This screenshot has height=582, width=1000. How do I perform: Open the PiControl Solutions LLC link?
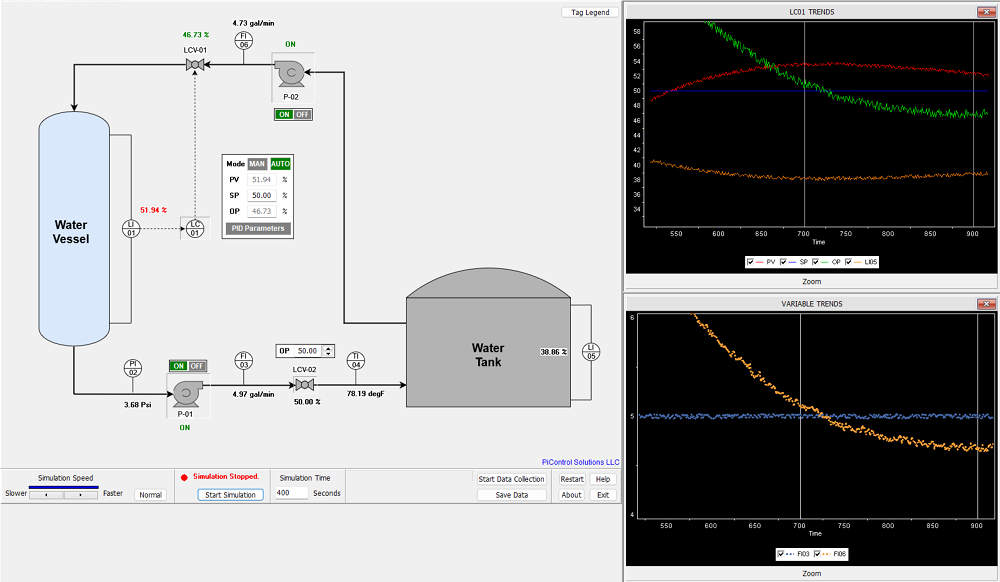580,462
